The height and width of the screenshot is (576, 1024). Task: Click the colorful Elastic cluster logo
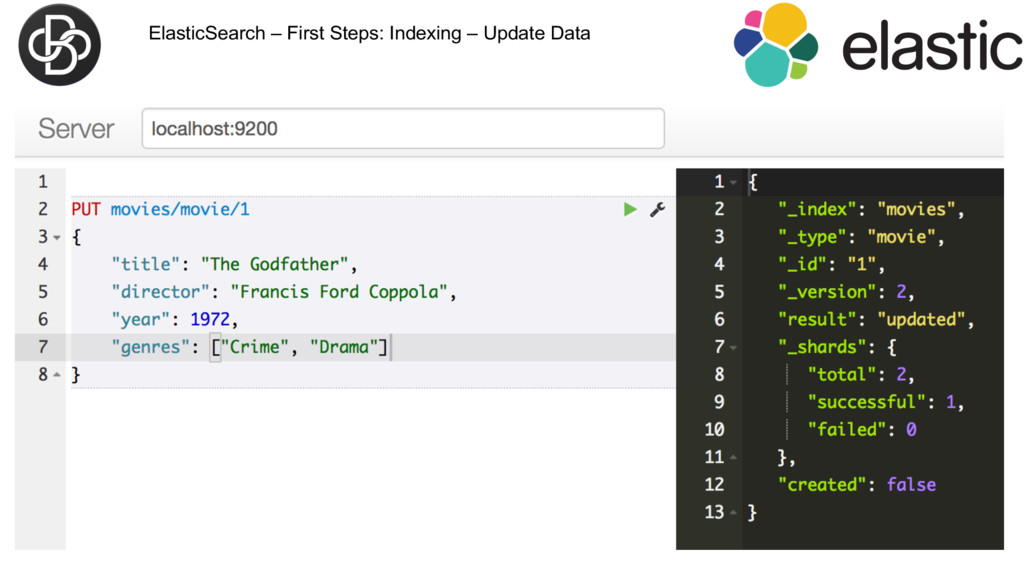[776, 44]
